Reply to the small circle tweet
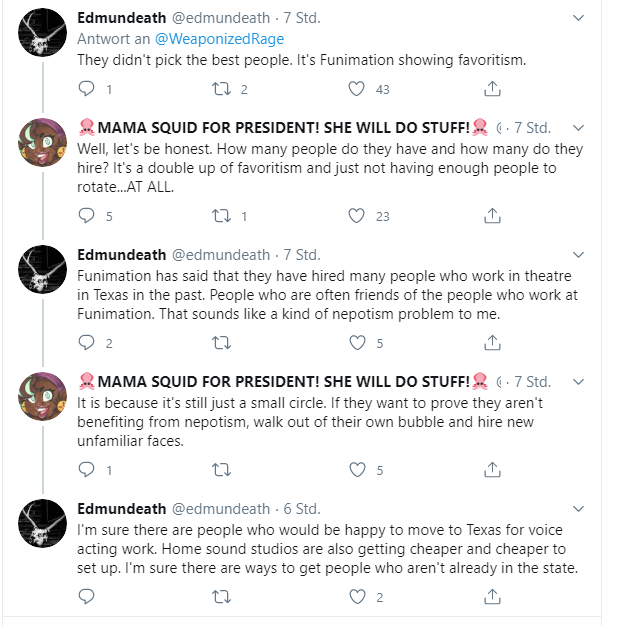The width and height of the screenshot is (617, 626). (x=86, y=470)
